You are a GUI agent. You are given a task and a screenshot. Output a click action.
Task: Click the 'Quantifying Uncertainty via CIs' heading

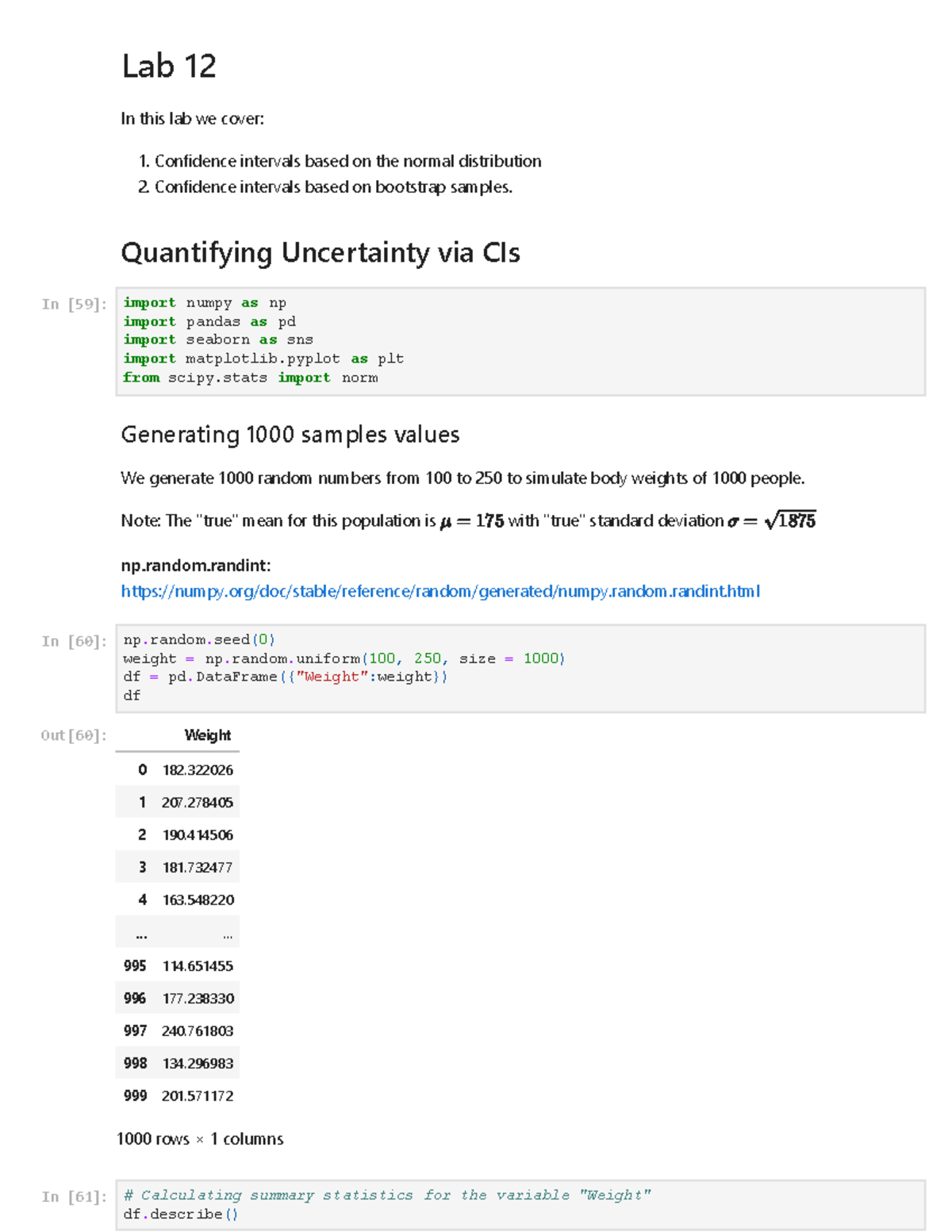[321, 252]
